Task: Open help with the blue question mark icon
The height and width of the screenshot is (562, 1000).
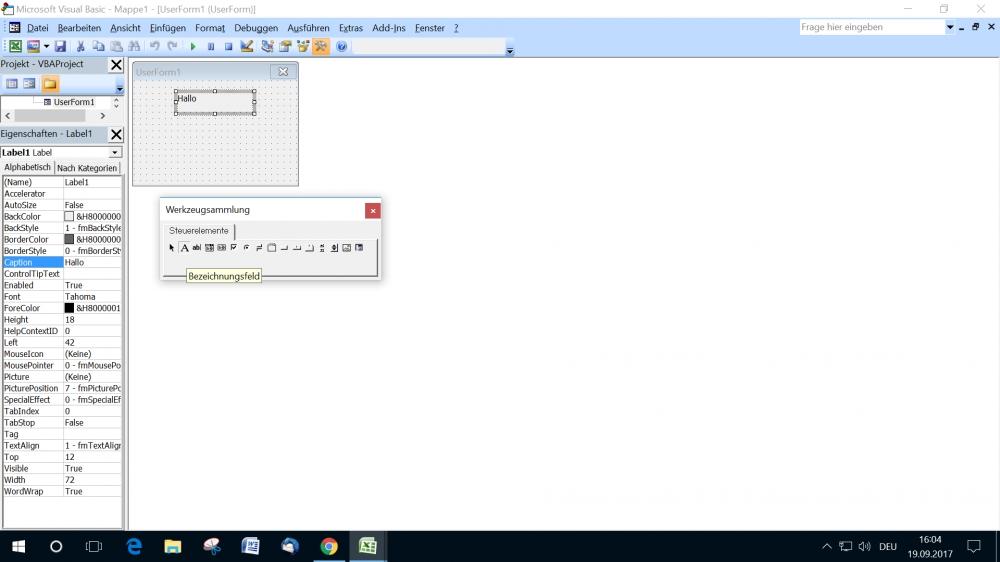Action: click(x=342, y=47)
